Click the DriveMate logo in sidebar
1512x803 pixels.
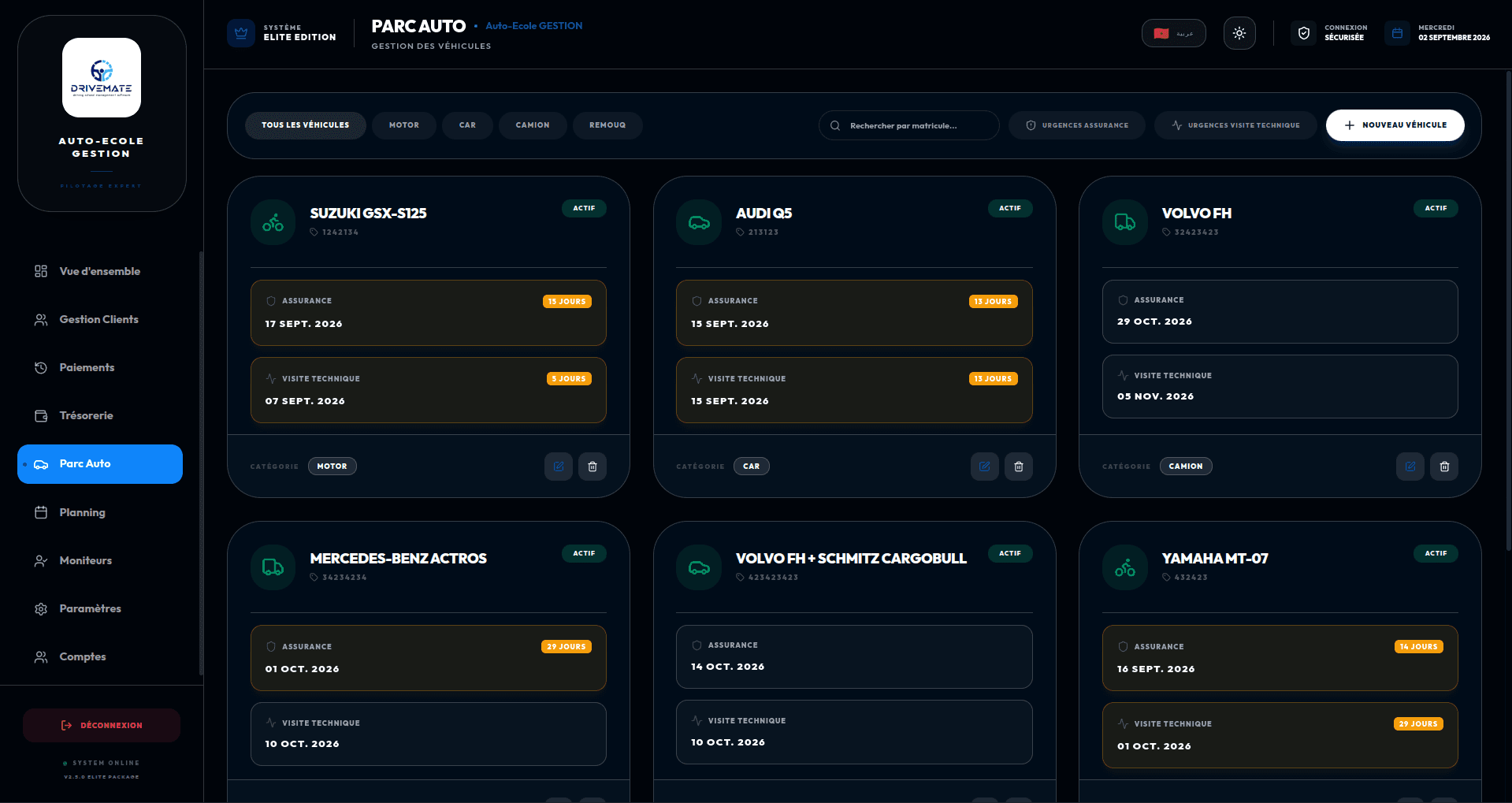(102, 77)
